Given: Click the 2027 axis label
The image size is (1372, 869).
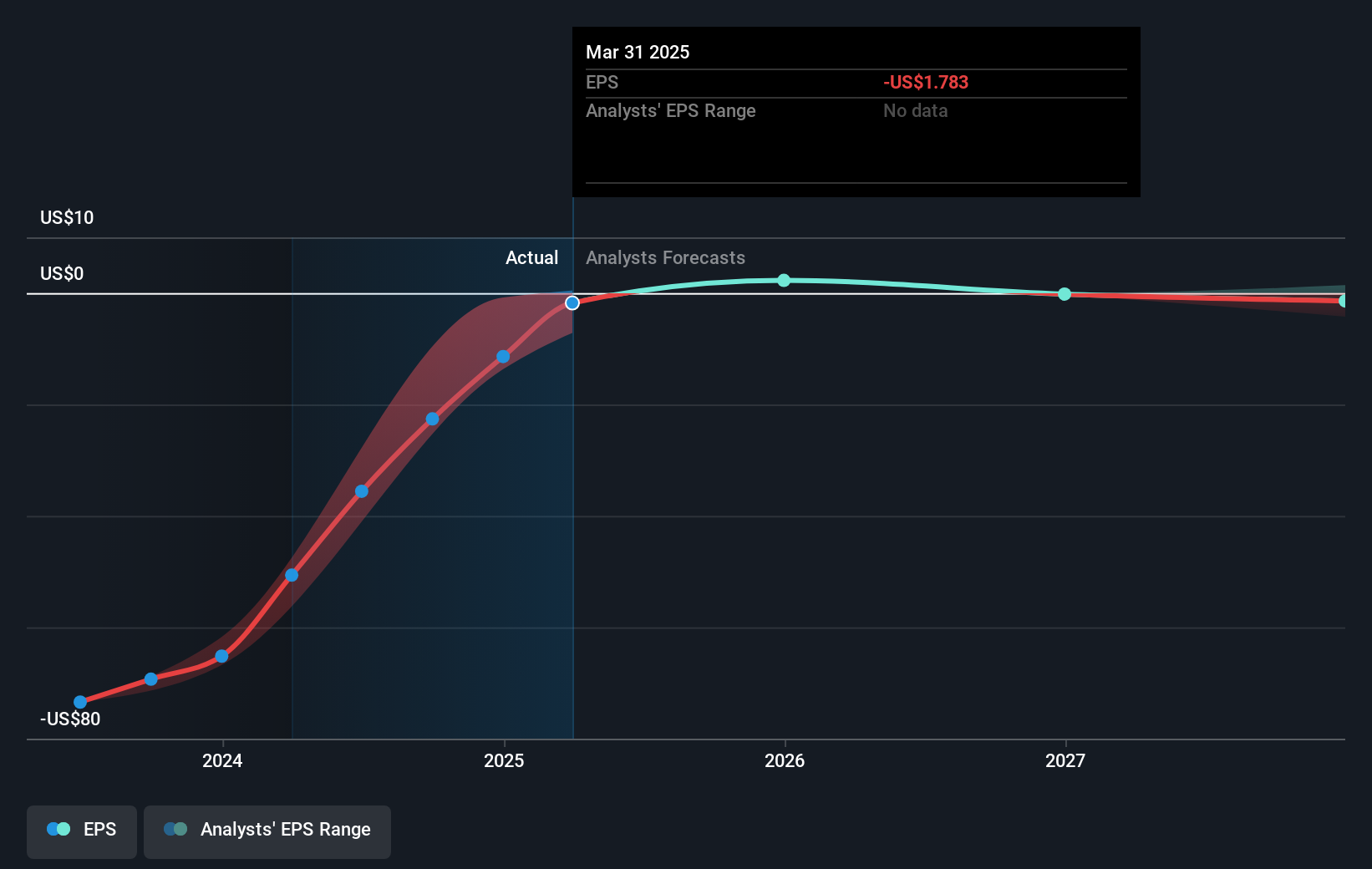Looking at the screenshot, I should click(x=1065, y=760).
